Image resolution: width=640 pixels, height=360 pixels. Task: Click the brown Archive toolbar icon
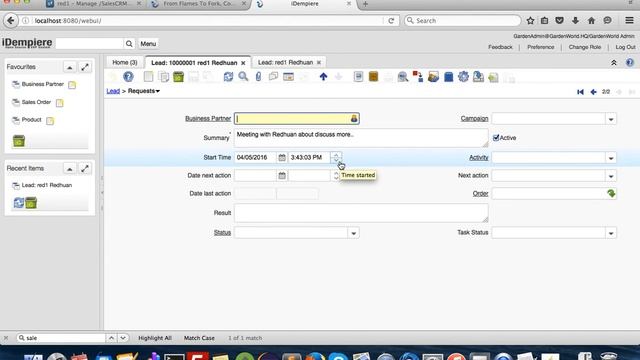point(373,76)
